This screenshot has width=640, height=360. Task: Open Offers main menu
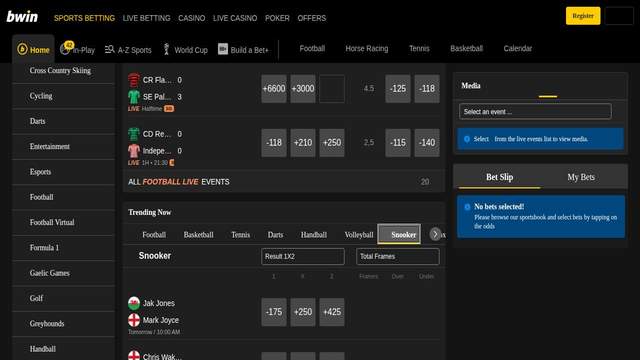(x=311, y=18)
